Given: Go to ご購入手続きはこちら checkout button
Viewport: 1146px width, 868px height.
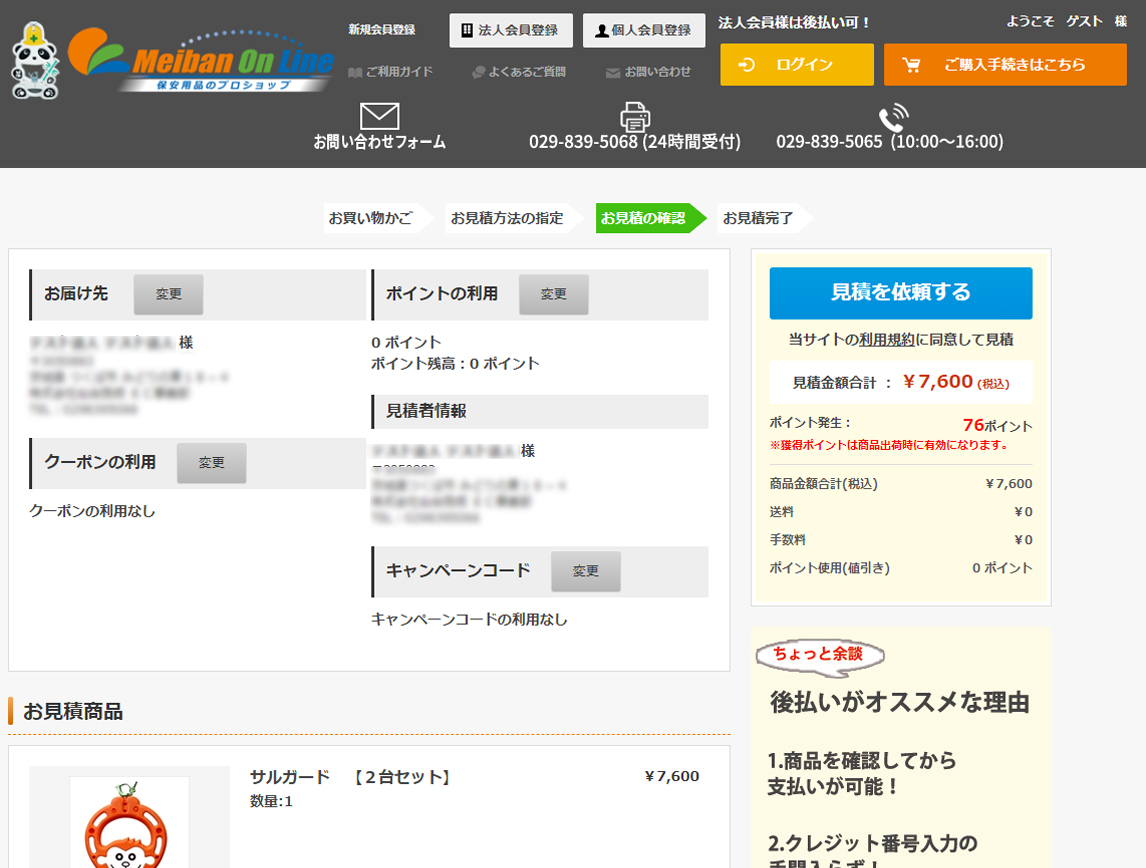Looking at the screenshot, I should point(1004,65).
